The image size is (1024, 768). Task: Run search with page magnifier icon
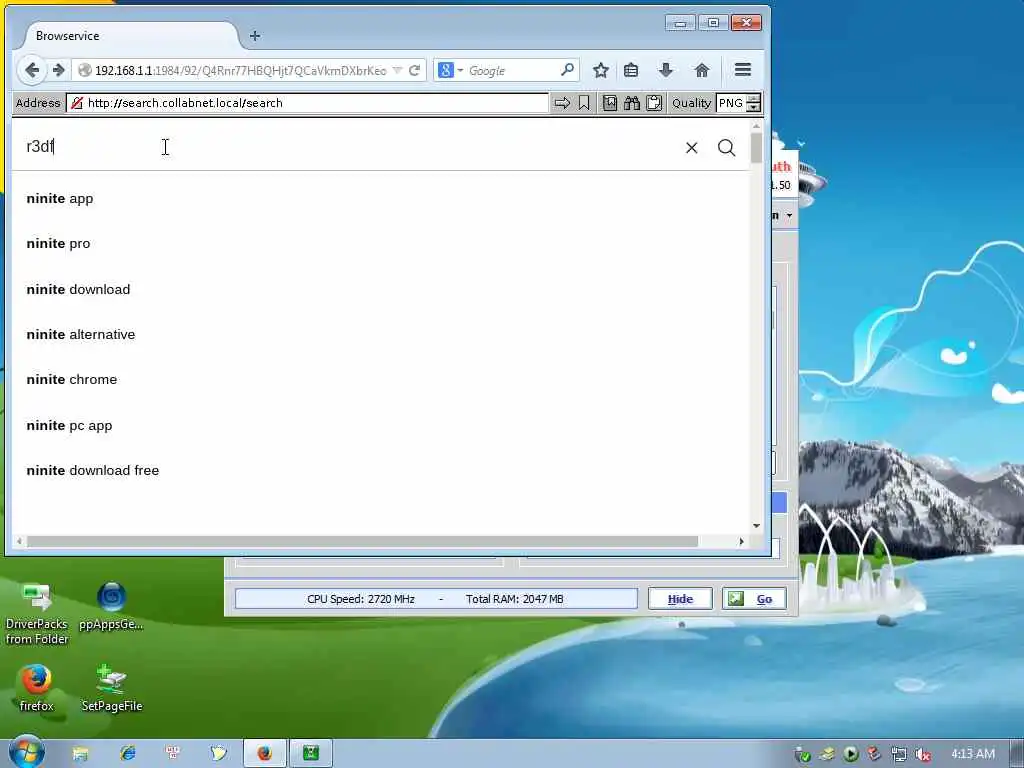click(726, 148)
